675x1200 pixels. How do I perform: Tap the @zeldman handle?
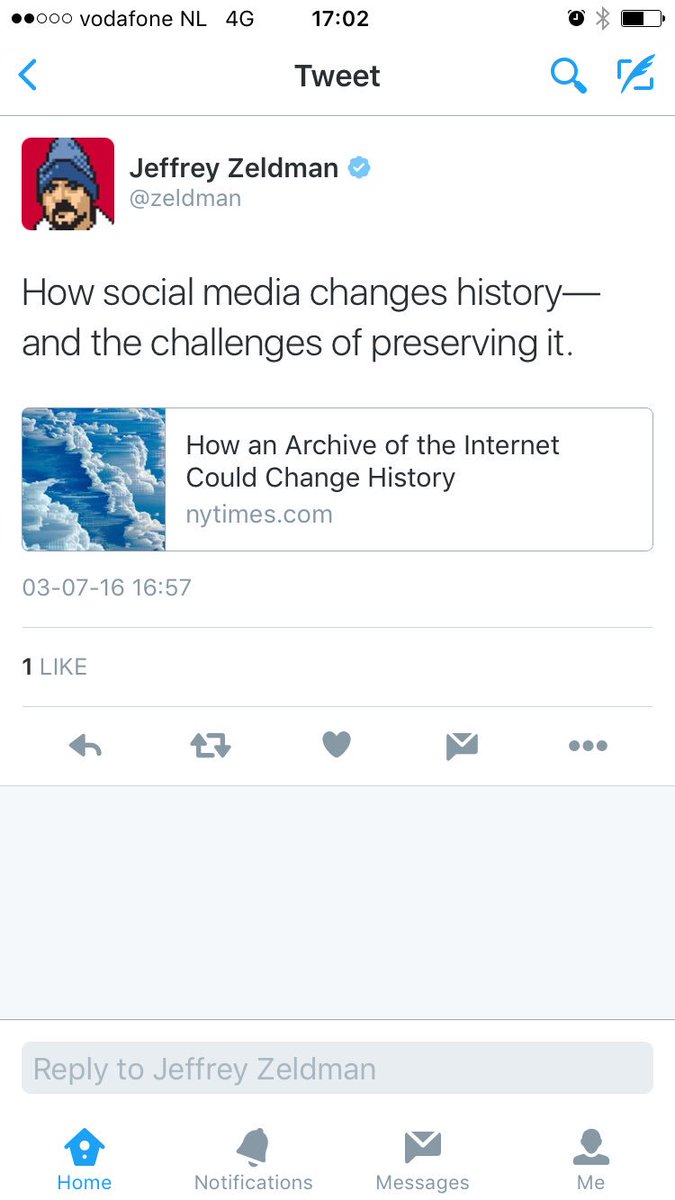(x=185, y=198)
